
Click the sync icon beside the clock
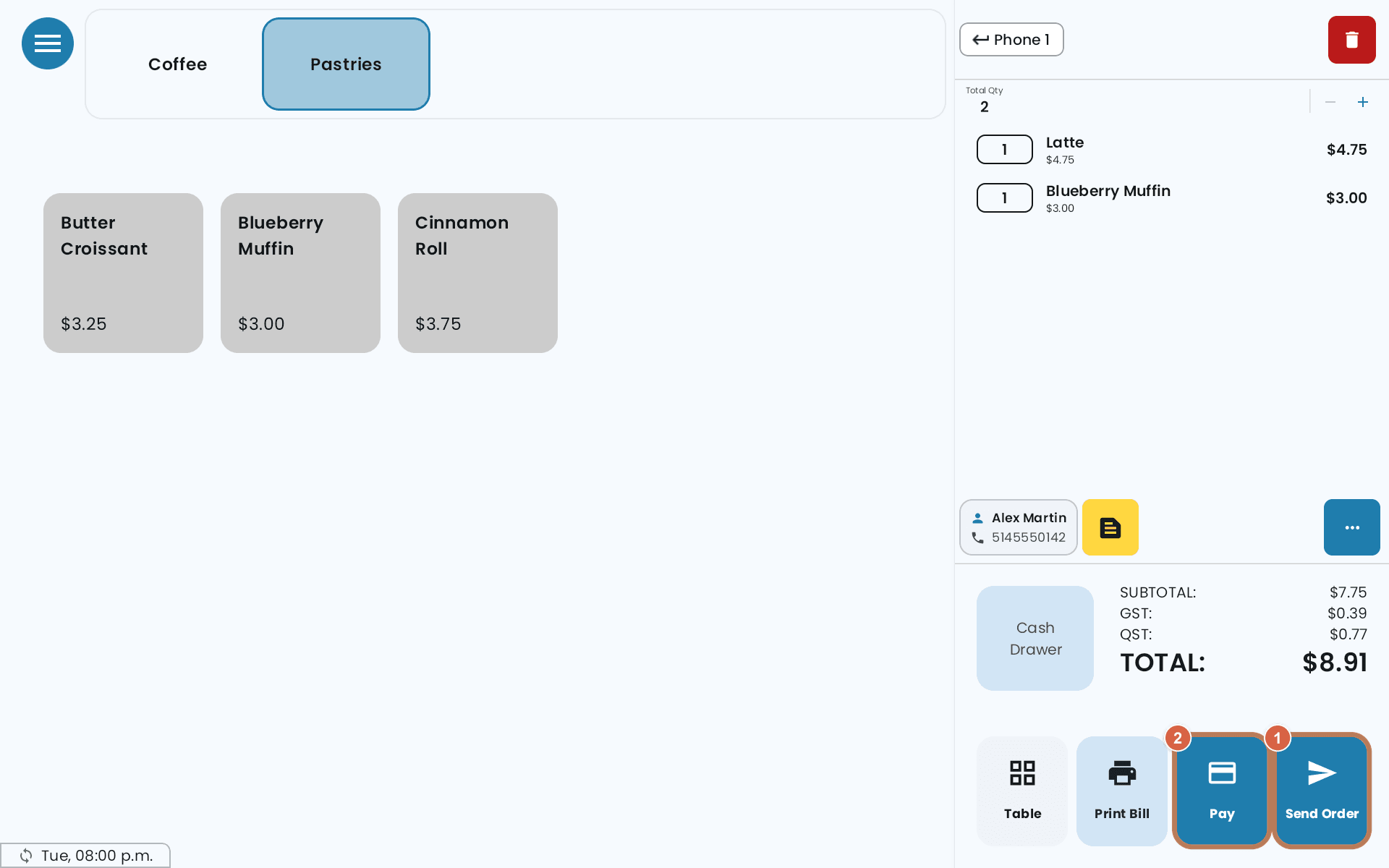[x=26, y=856]
